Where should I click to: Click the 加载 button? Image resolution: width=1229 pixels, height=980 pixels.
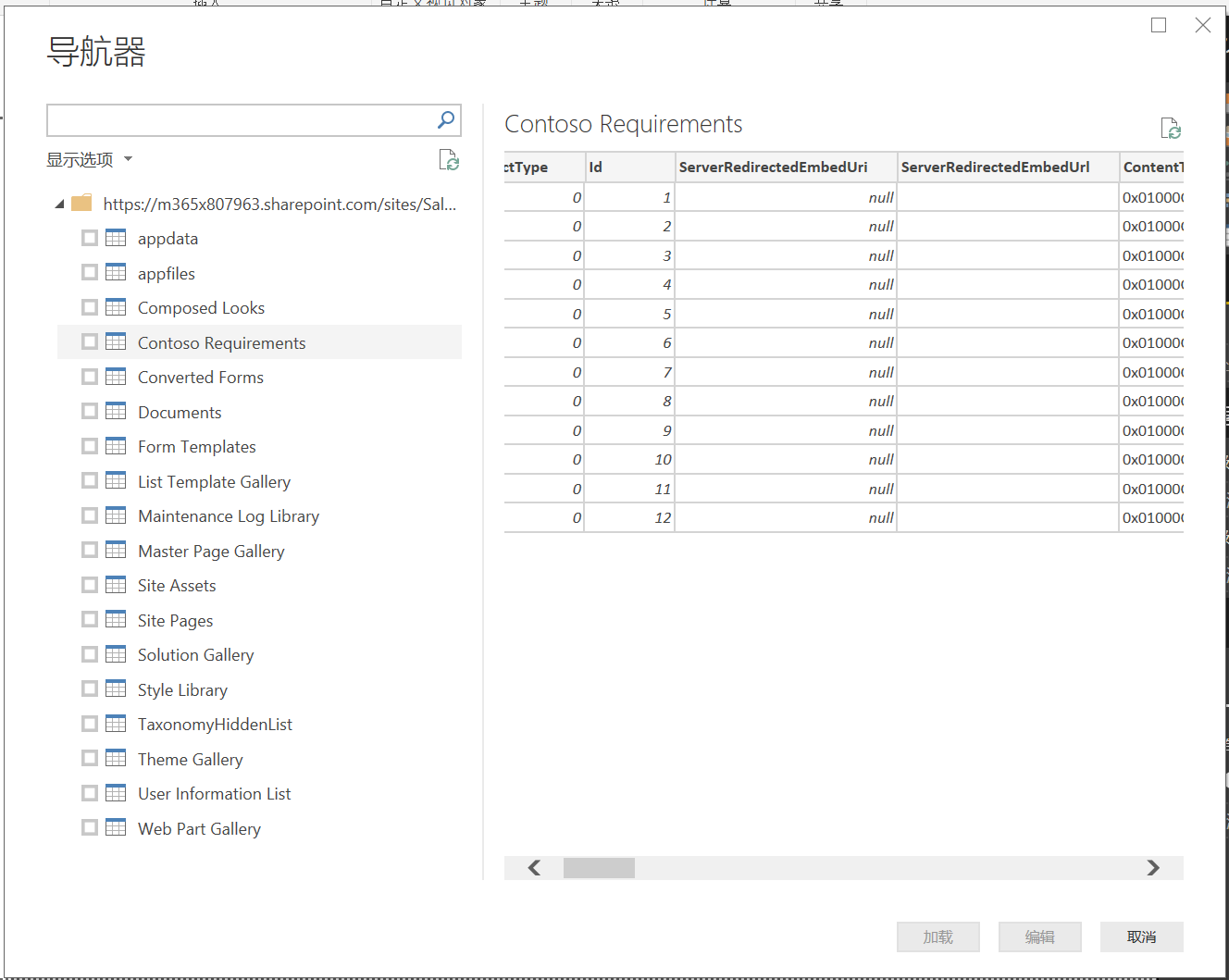[937, 937]
